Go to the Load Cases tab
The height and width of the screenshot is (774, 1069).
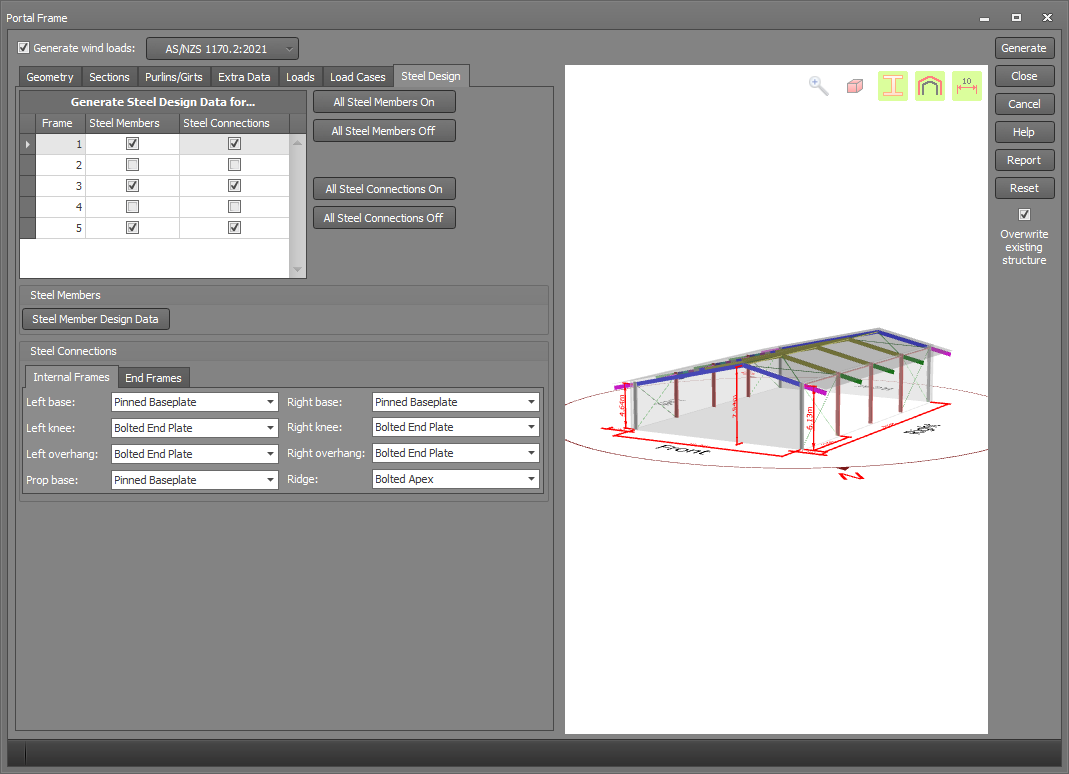point(357,77)
